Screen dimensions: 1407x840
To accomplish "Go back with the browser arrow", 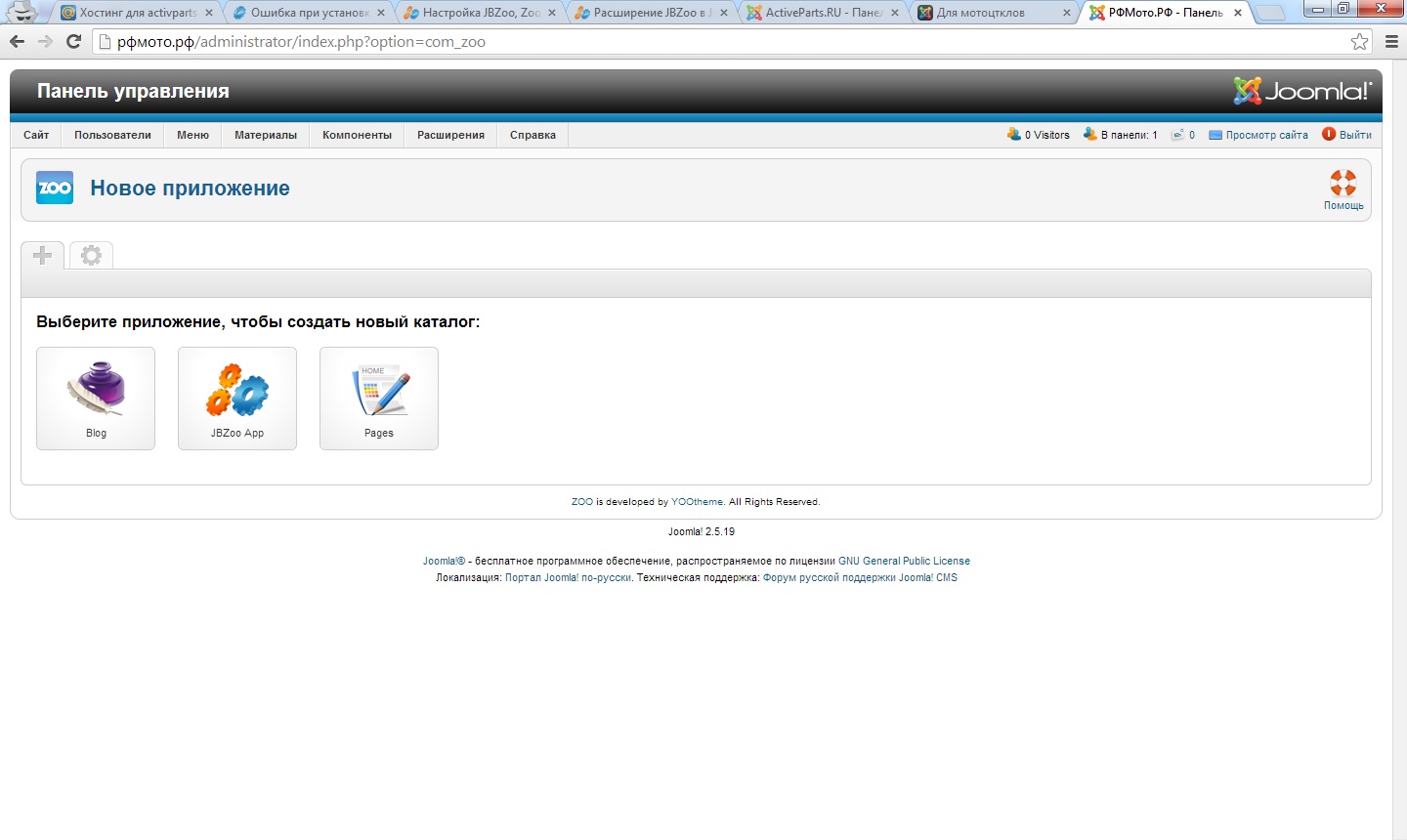I will (17, 42).
